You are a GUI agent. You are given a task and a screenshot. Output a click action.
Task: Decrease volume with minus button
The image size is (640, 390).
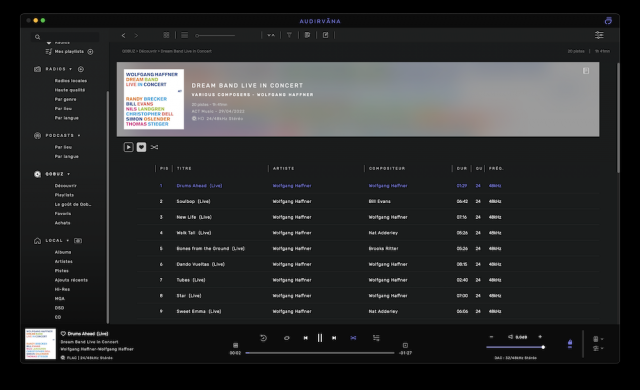click(x=491, y=337)
